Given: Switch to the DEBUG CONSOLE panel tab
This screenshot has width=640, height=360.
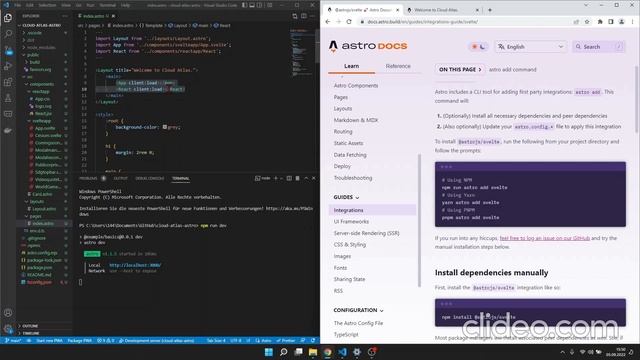Looking at the screenshot, I should coord(149,178).
